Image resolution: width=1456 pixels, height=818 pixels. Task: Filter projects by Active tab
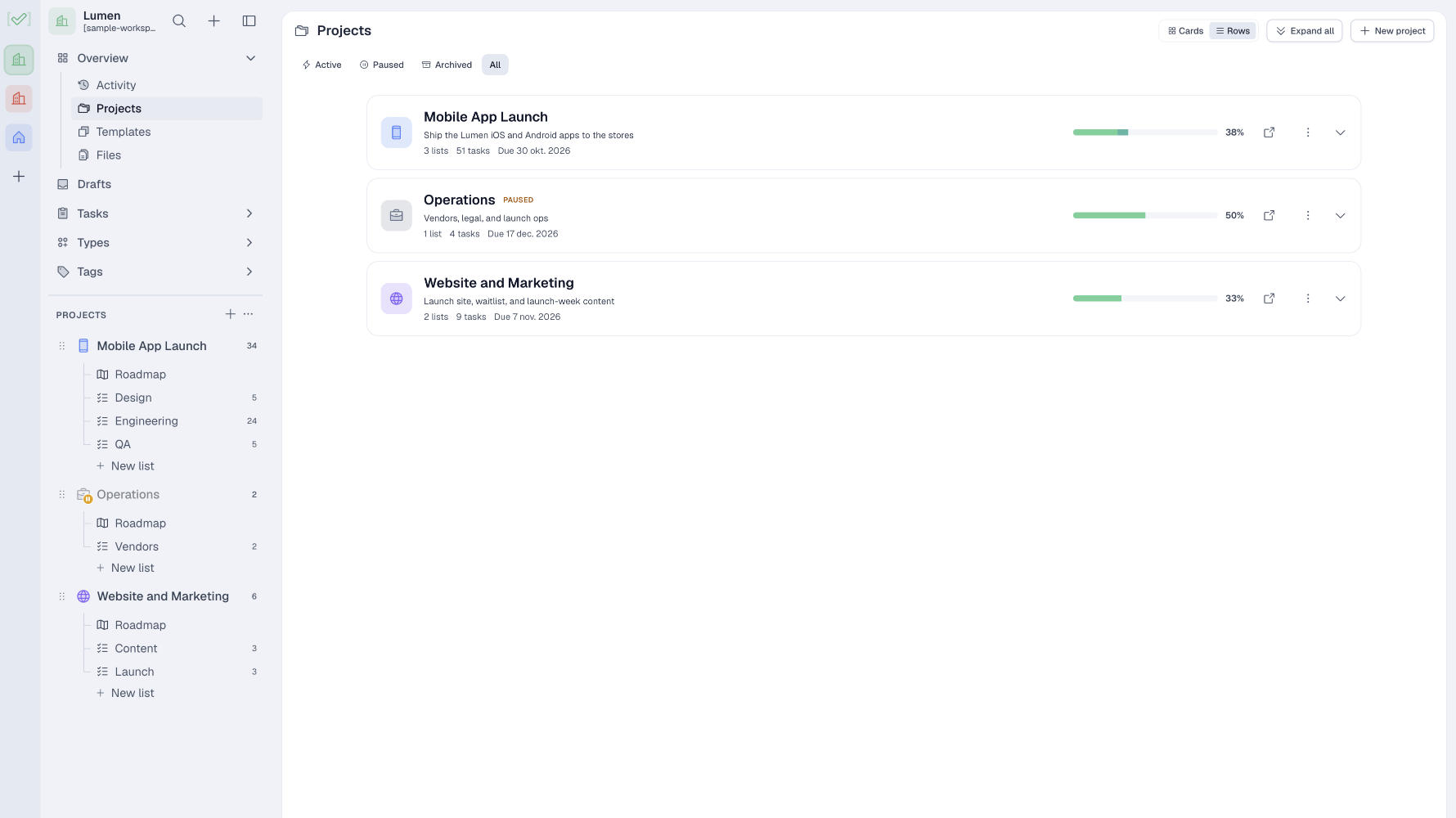pyautogui.click(x=321, y=65)
